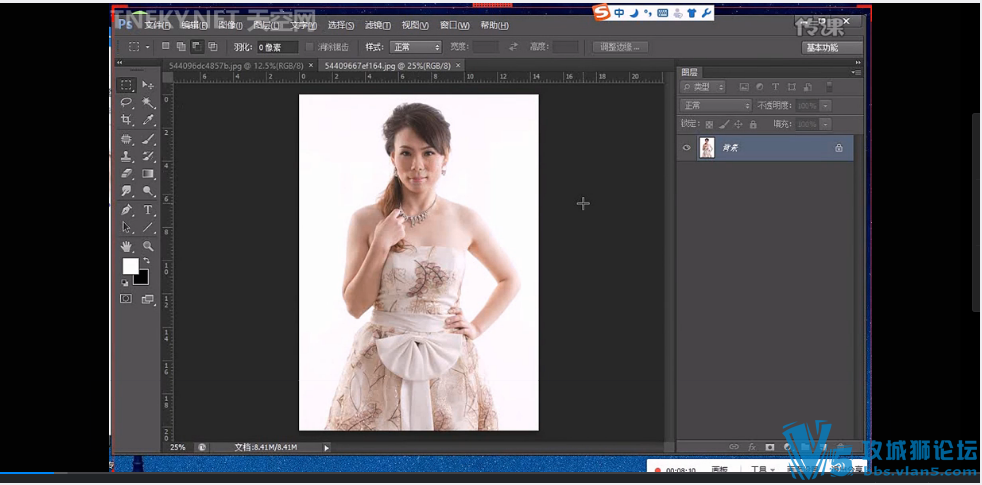
Task: Choose Add to Selection mode
Action: (181, 46)
